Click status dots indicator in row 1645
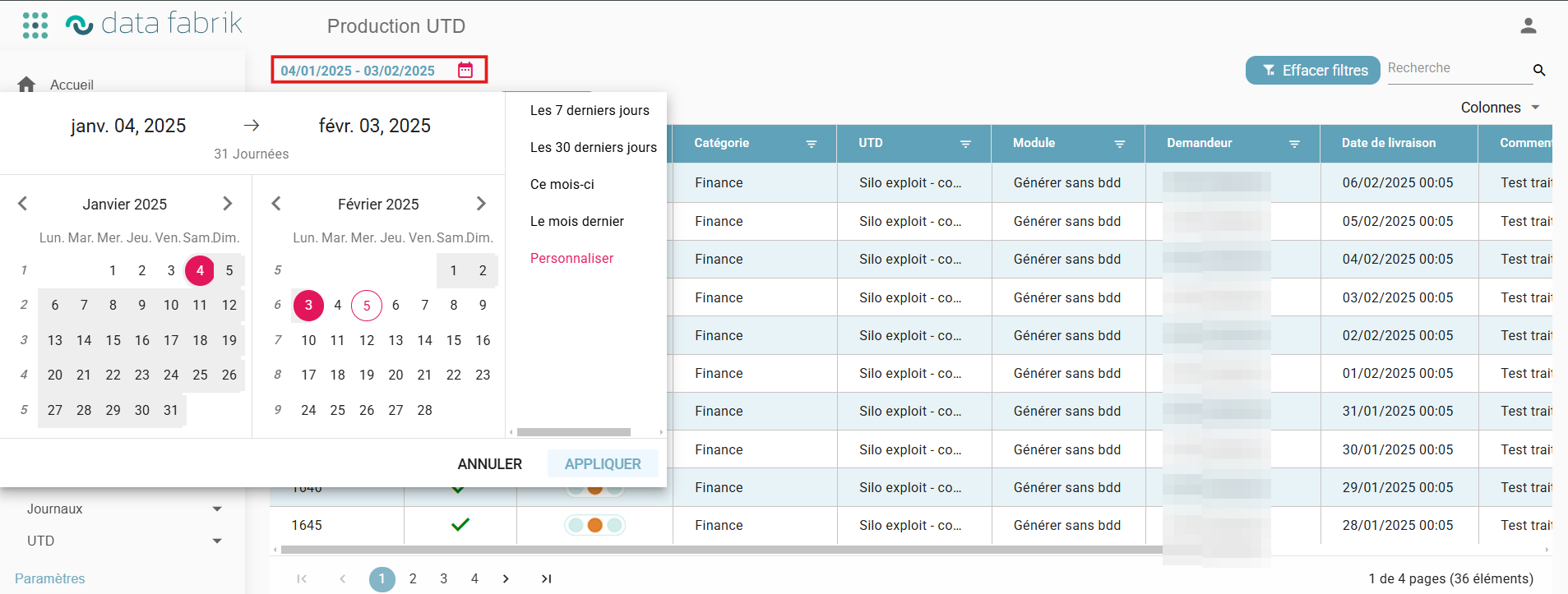Viewport: 1568px width, 594px height. pyautogui.click(x=594, y=525)
